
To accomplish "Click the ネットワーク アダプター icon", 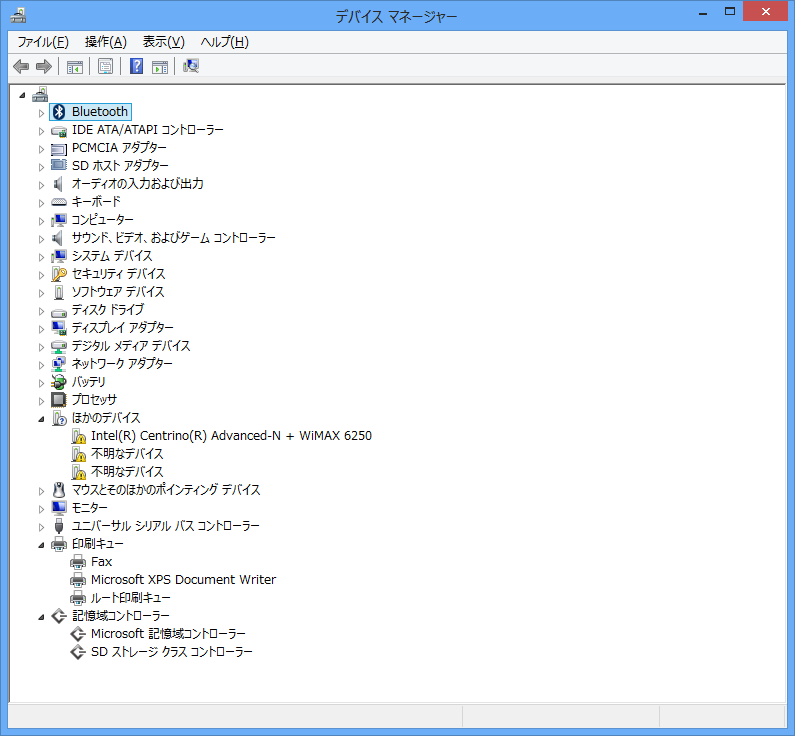I will point(59,364).
